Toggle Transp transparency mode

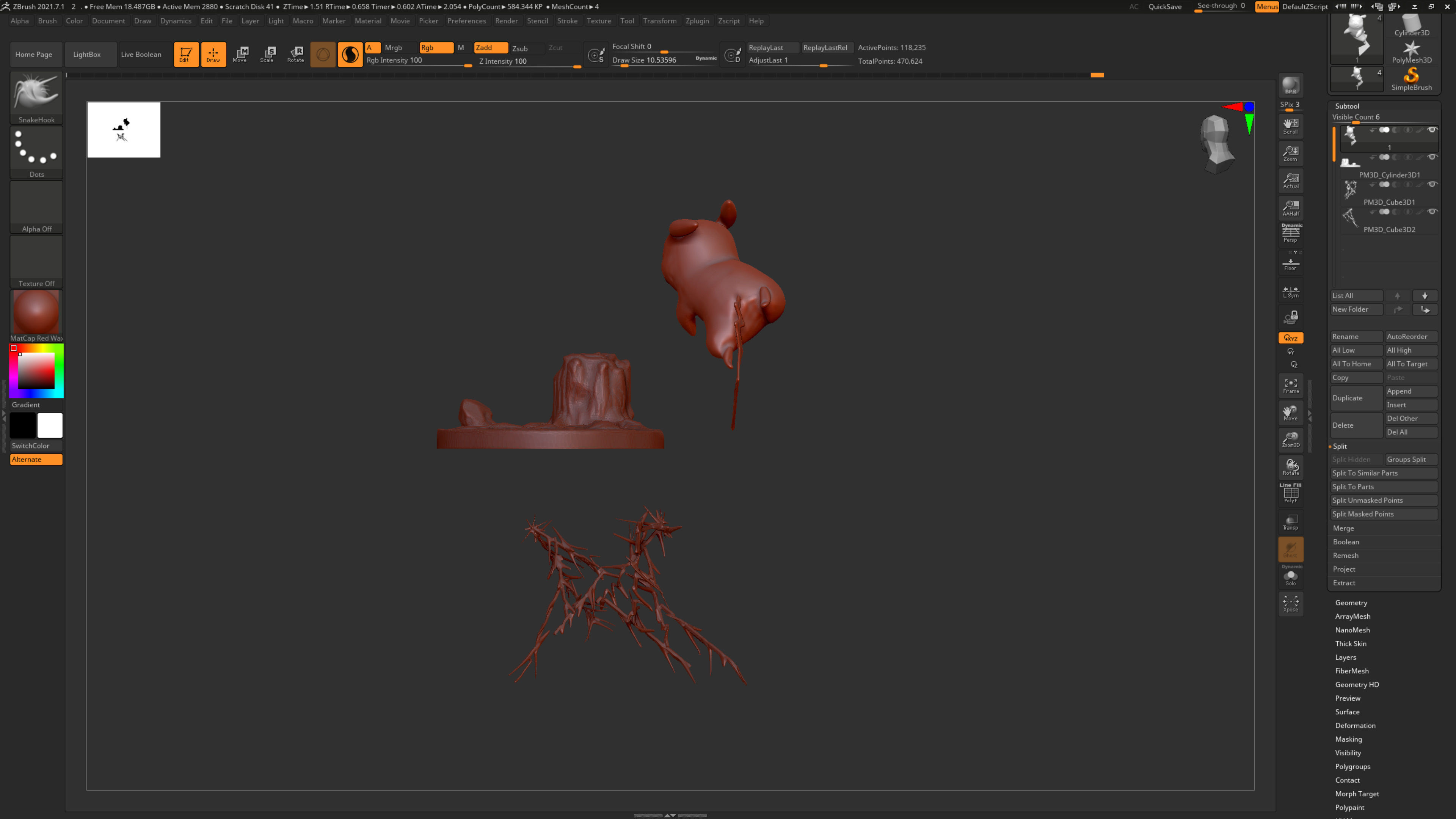click(1290, 522)
